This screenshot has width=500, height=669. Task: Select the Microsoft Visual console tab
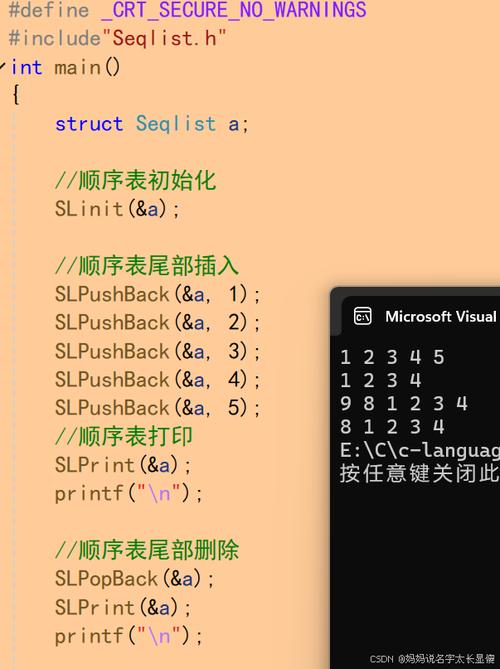click(421, 316)
